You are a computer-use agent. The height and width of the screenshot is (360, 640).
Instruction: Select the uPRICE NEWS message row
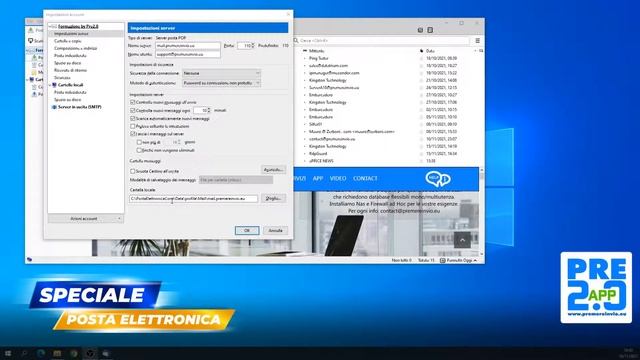(x=389, y=161)
